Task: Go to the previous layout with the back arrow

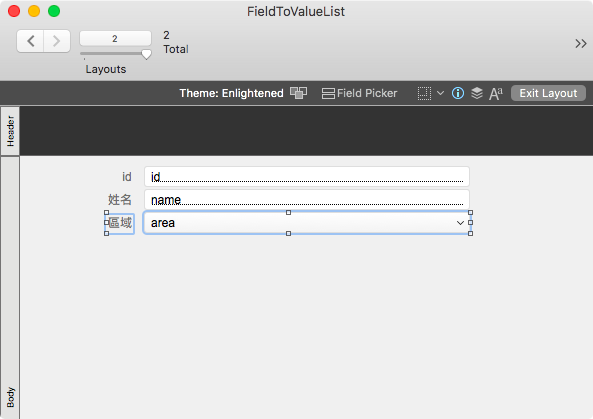Action: (x=31, y=41)
